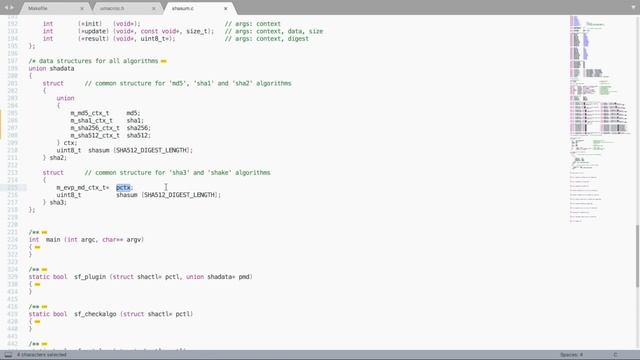The width and height of the screenshot is (640, 360).
Task: Unfold the body of sf_checkalgo
Action: click(x=38, y=322)
